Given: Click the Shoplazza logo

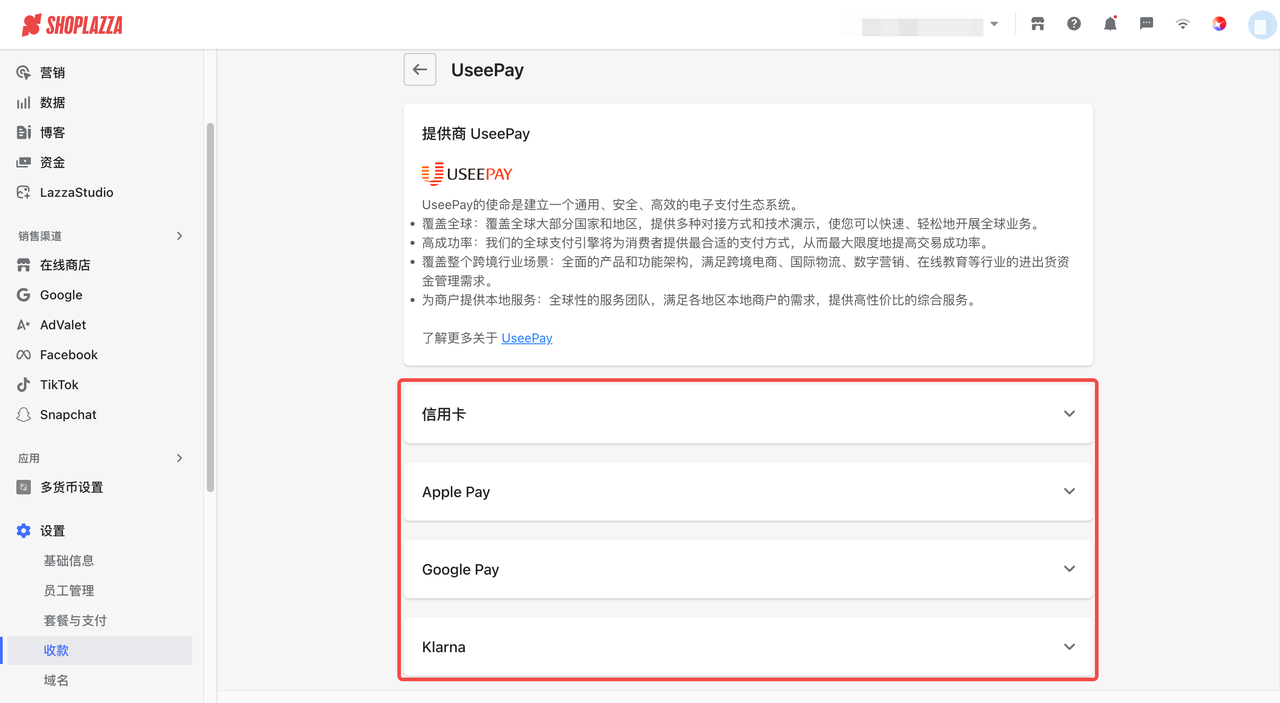Looking at the screenshot, I should point(72,25).
